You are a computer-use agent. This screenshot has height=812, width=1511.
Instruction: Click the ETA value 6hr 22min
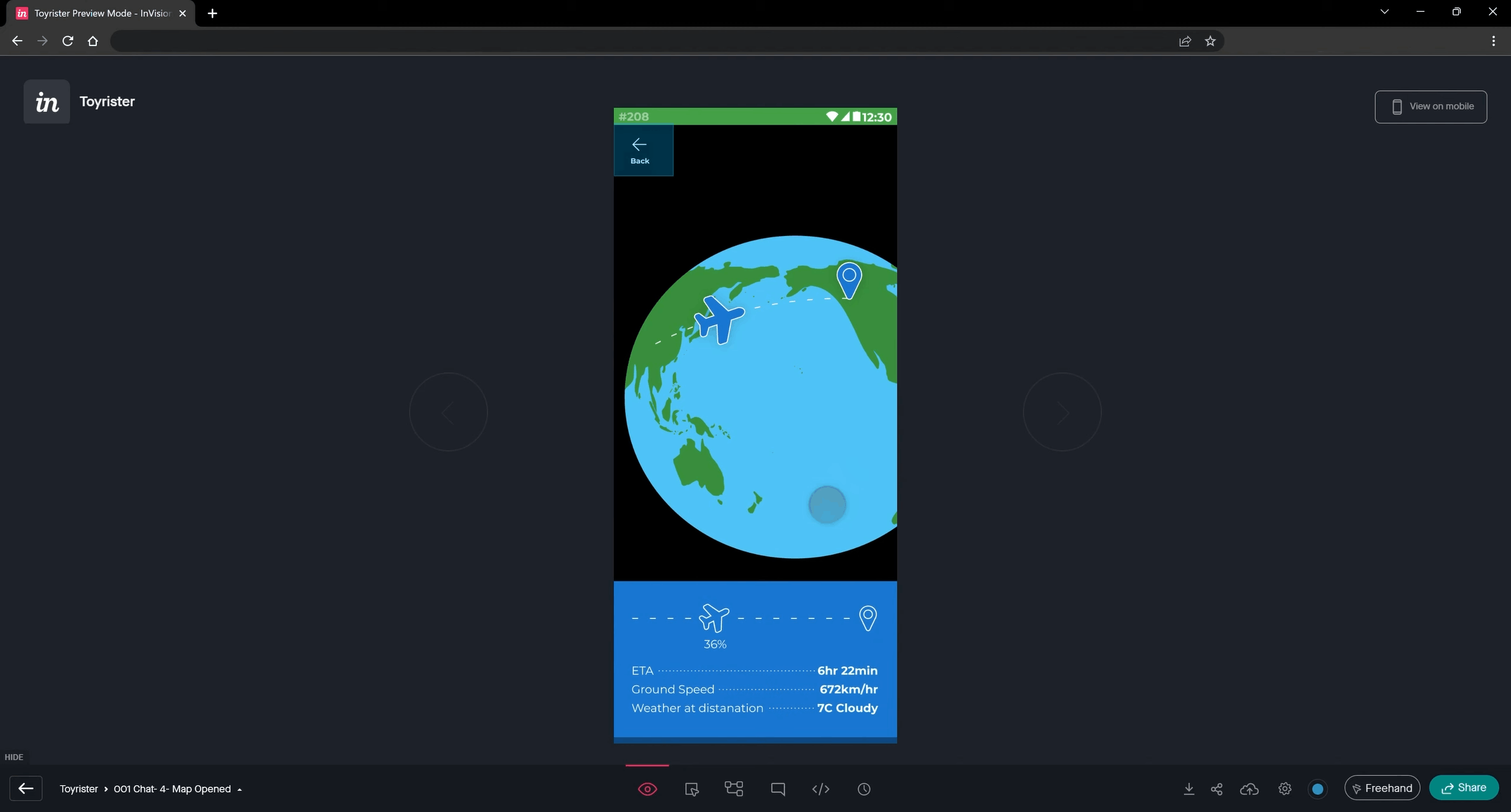848,670
